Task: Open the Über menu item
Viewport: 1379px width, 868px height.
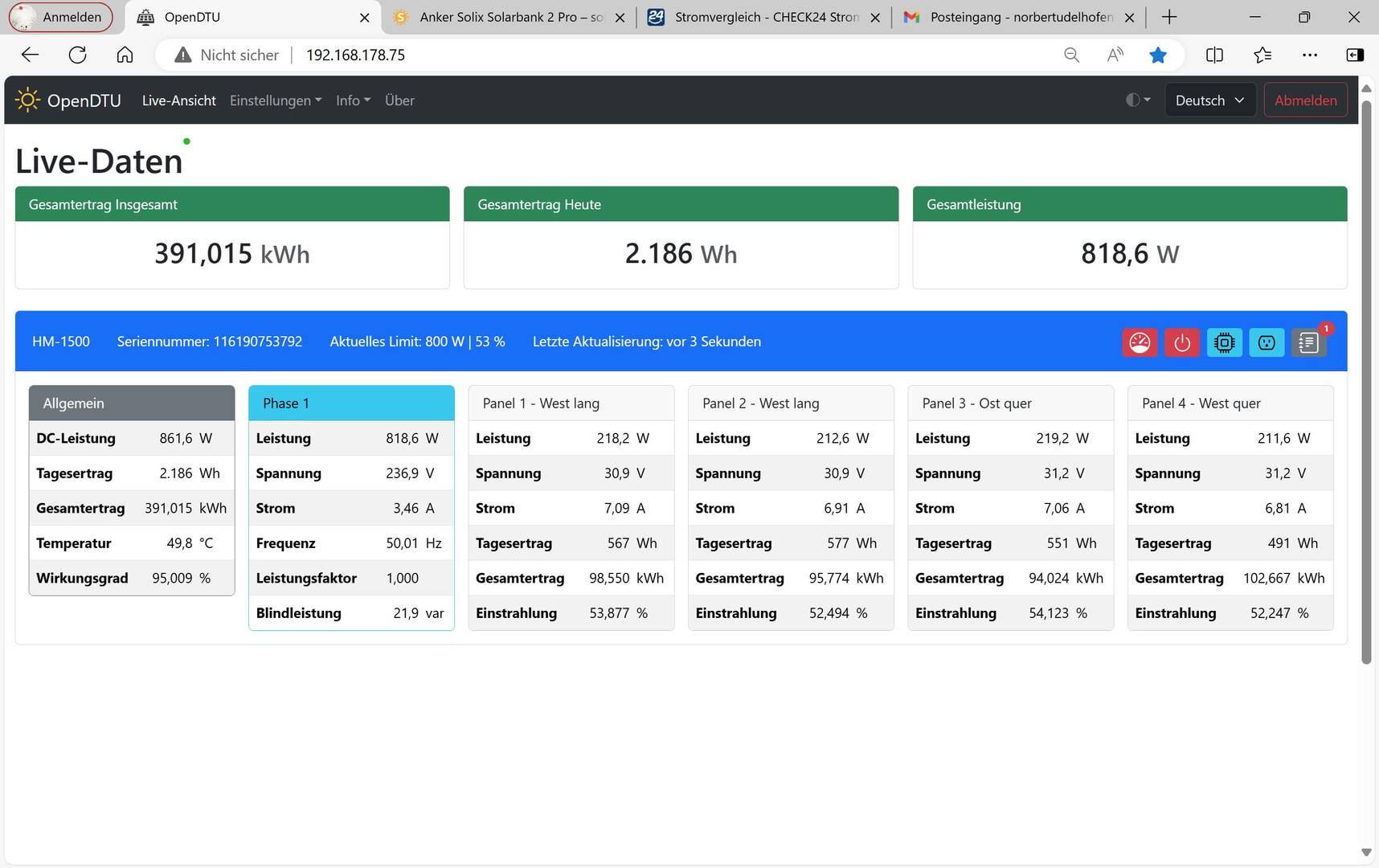Action: click(399, 100)
